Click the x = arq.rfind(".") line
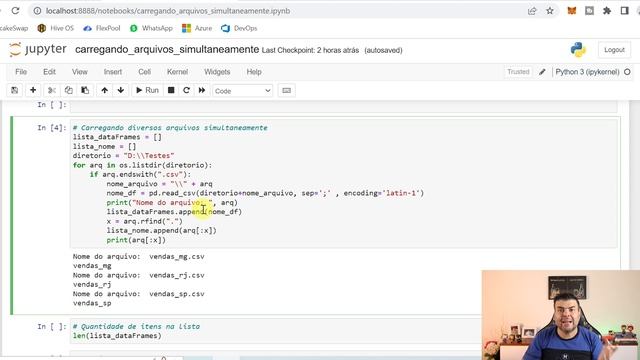Viewport: 640px width, 360px height. click(144, 221)
